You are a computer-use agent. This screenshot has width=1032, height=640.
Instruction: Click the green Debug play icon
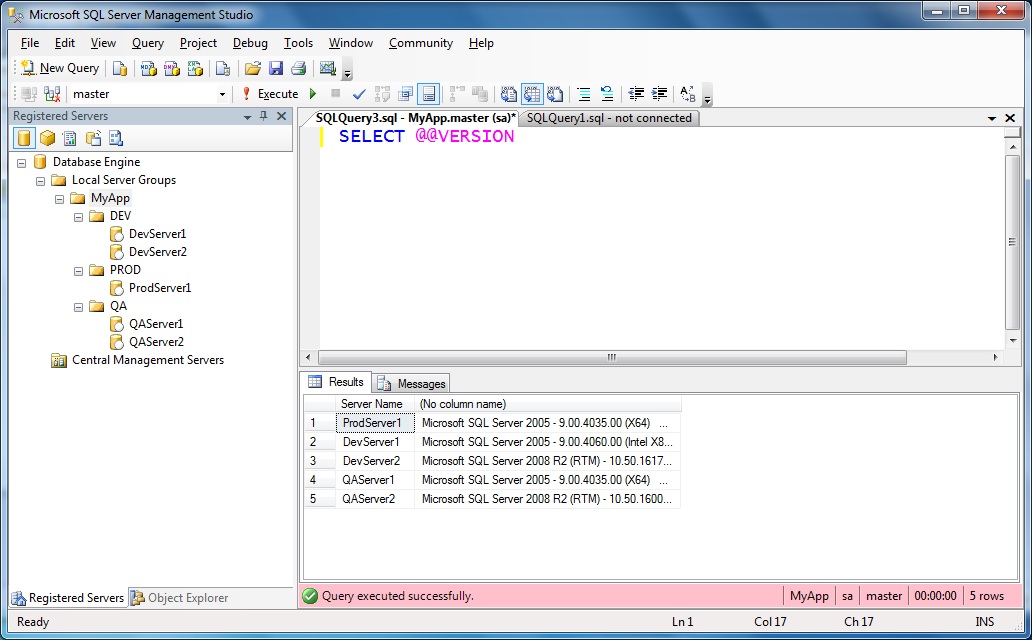pos(313,94)
